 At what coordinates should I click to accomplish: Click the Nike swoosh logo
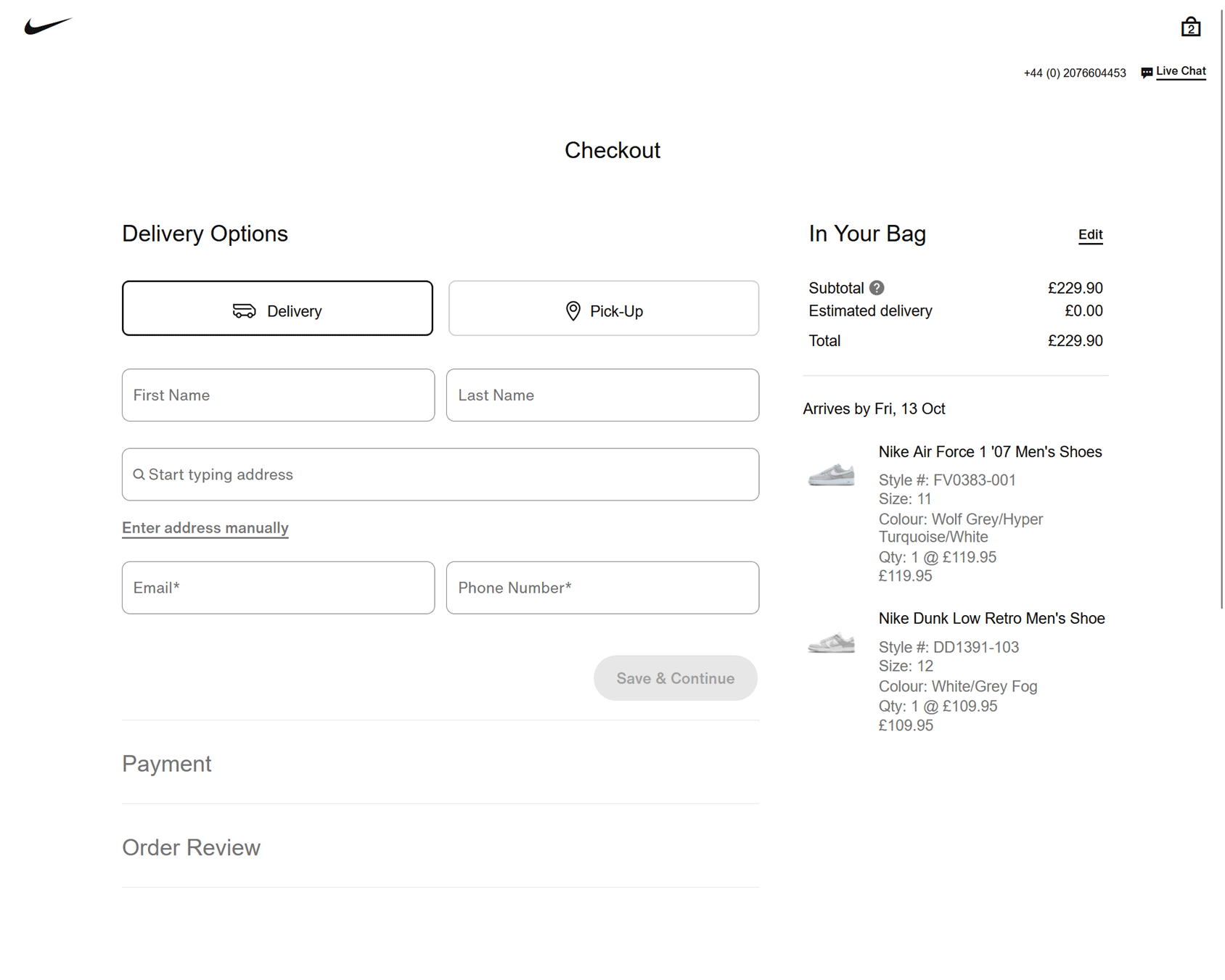click(48, 26)
